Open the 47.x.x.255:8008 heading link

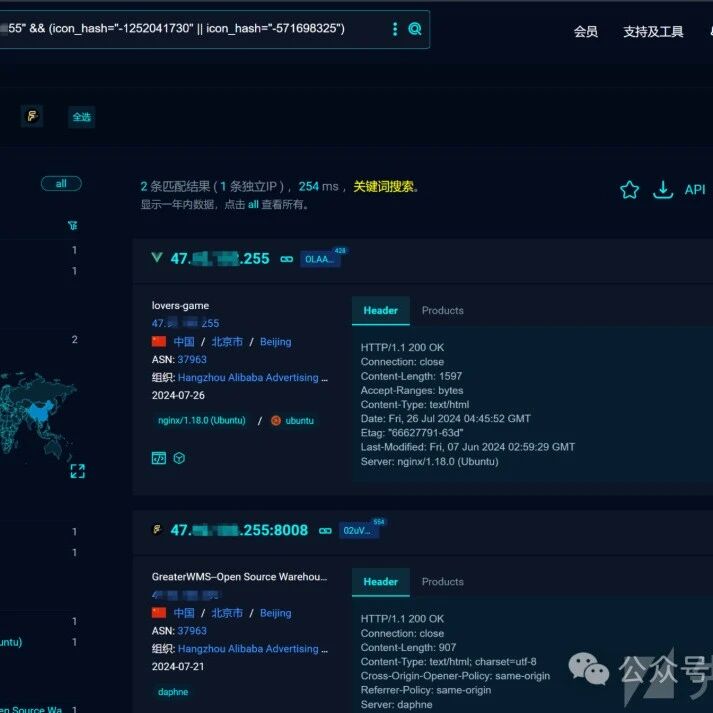(x=239, y=530)
